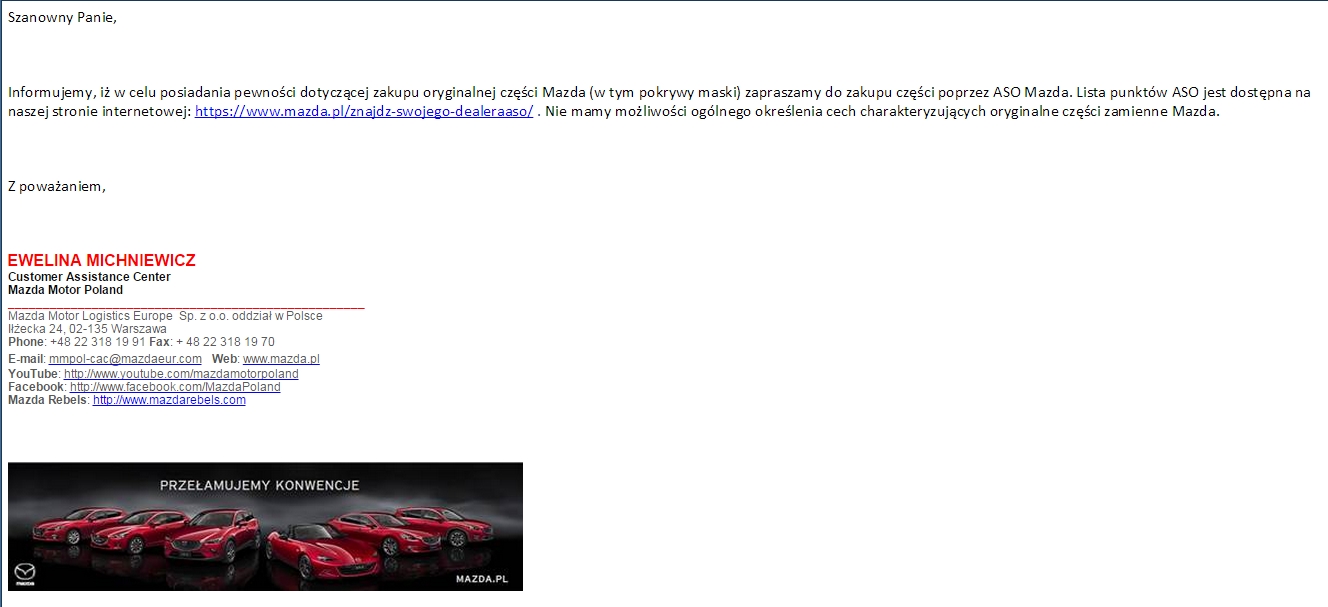This screenshot has width=1328, height=607.
Task: Click the Iłżecka 24 Warszawa address
Action: point(87,329)
